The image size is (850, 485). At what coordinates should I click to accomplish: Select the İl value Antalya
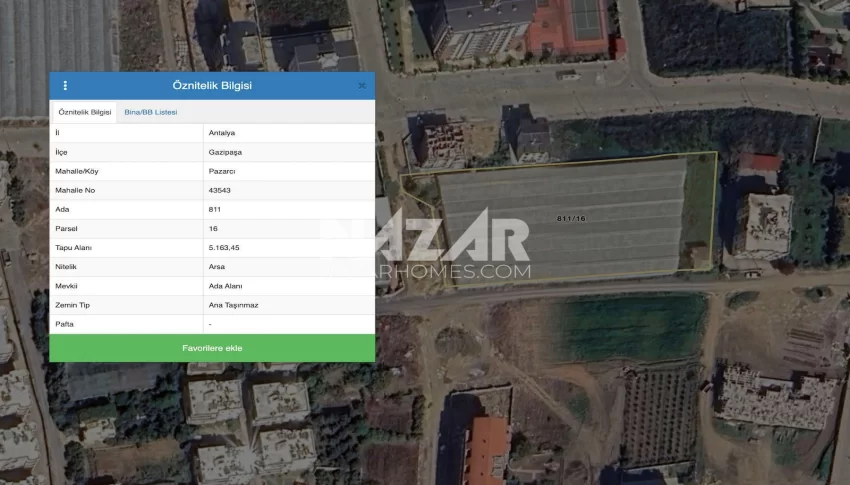(x=222, y=133)
